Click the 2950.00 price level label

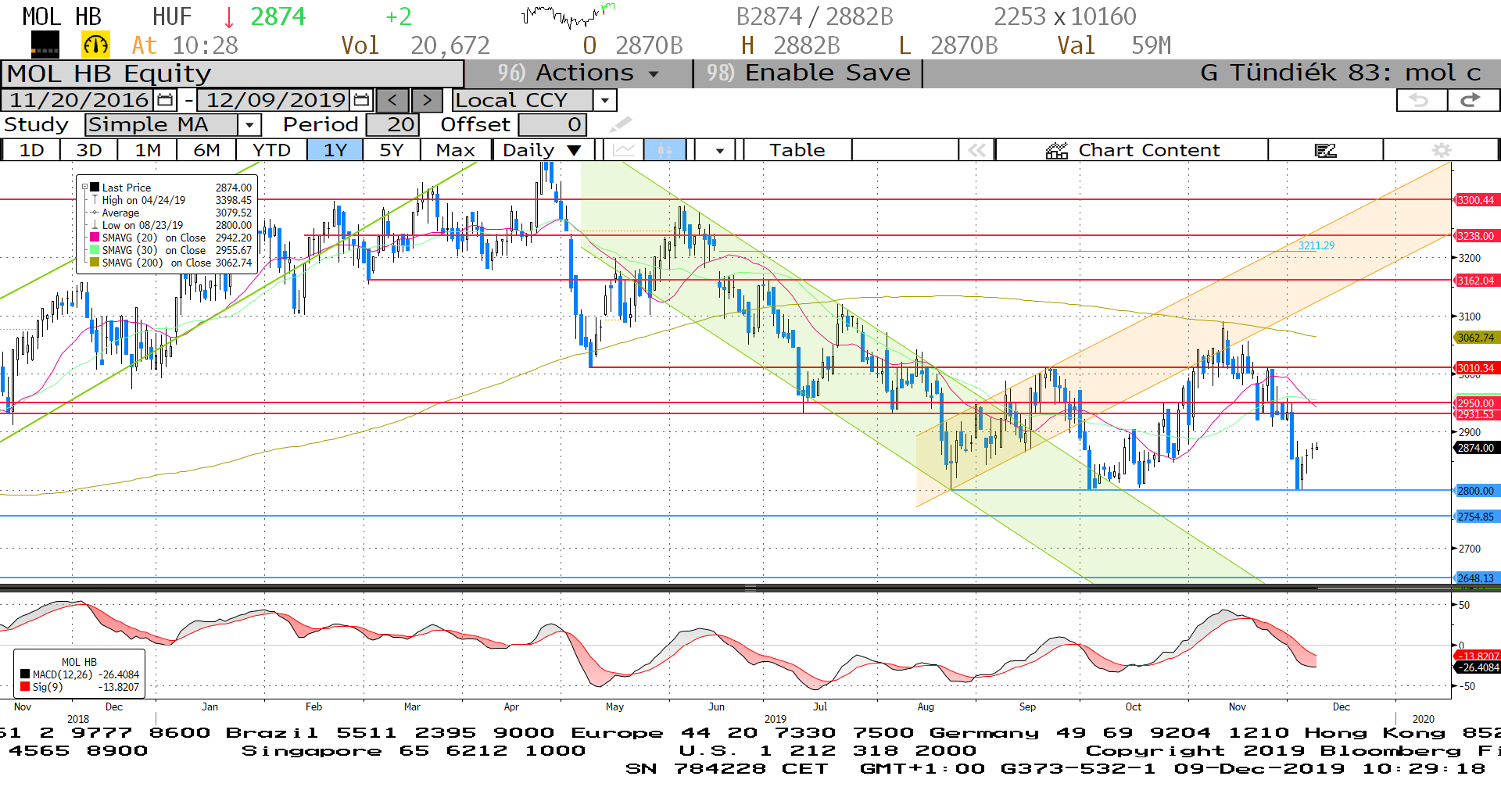pyautogui.click(x=1475, y=403)
